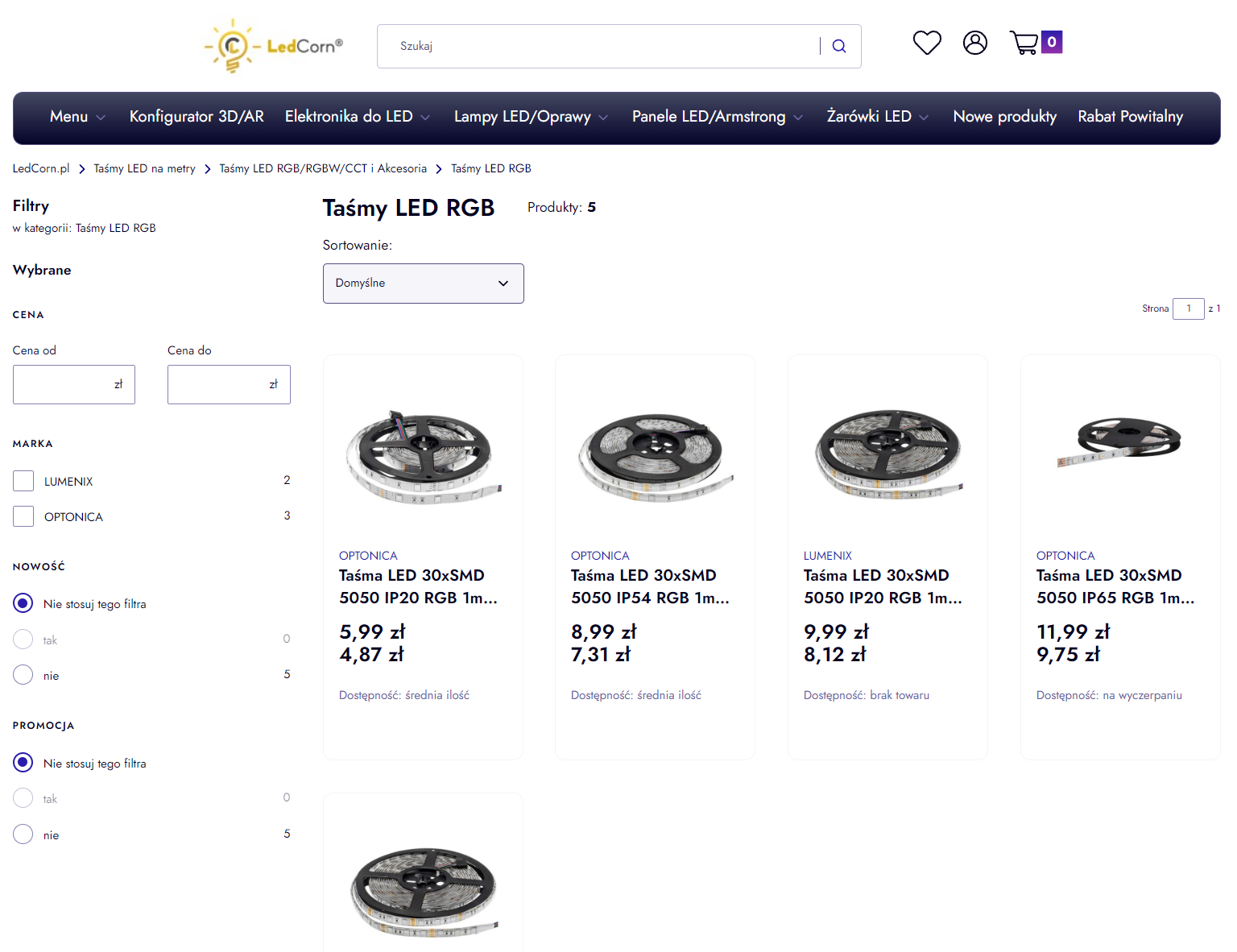The image size is (1237, 952).
Task: Open Taśma LED 30xSMD 5050 IP65 title
Action: click(x=1115, y=586)
